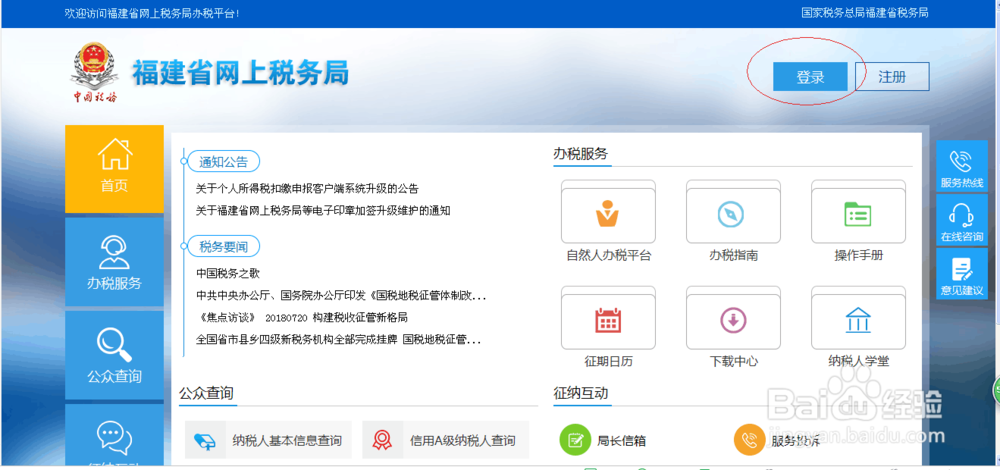Click 信用A级纳税人查询 text

click(x=463, y=441)
